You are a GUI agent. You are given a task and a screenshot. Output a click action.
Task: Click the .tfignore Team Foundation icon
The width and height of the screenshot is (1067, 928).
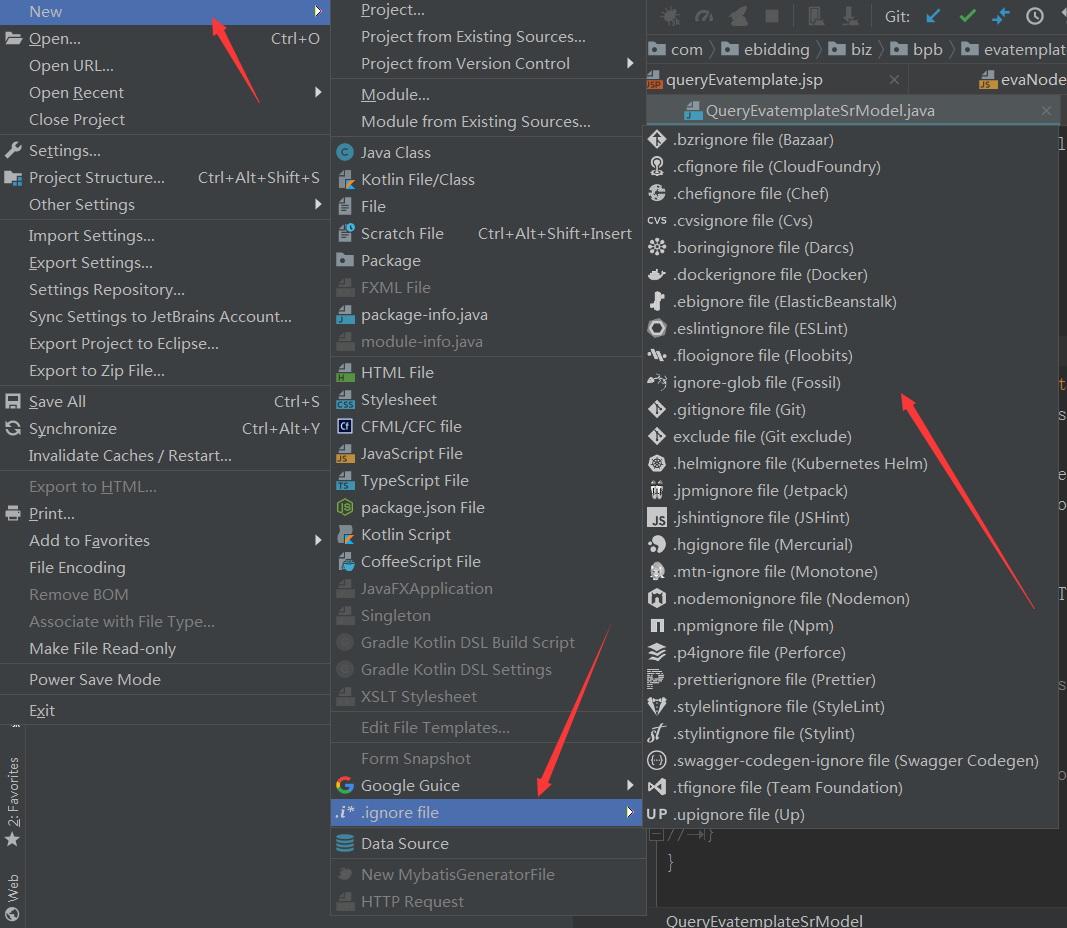(x=657, y=788)
